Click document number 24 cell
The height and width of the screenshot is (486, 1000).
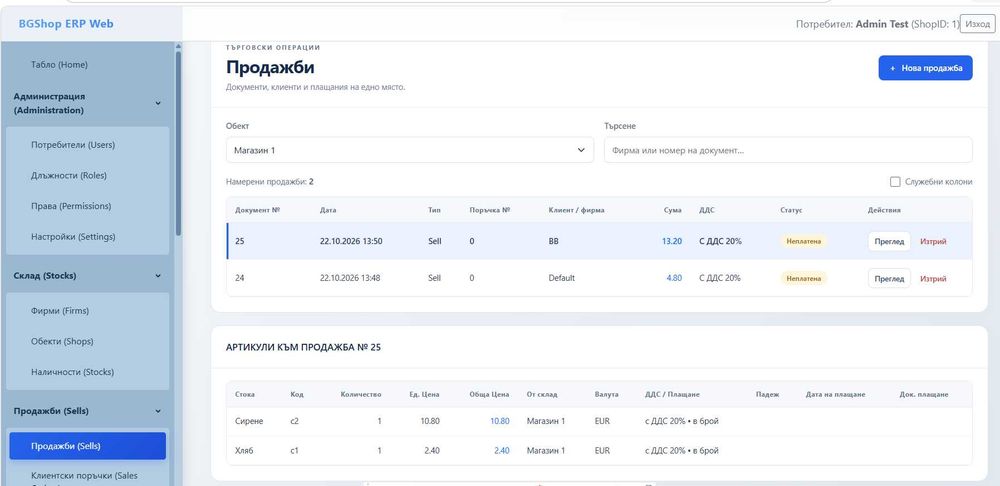coord(239,278)
